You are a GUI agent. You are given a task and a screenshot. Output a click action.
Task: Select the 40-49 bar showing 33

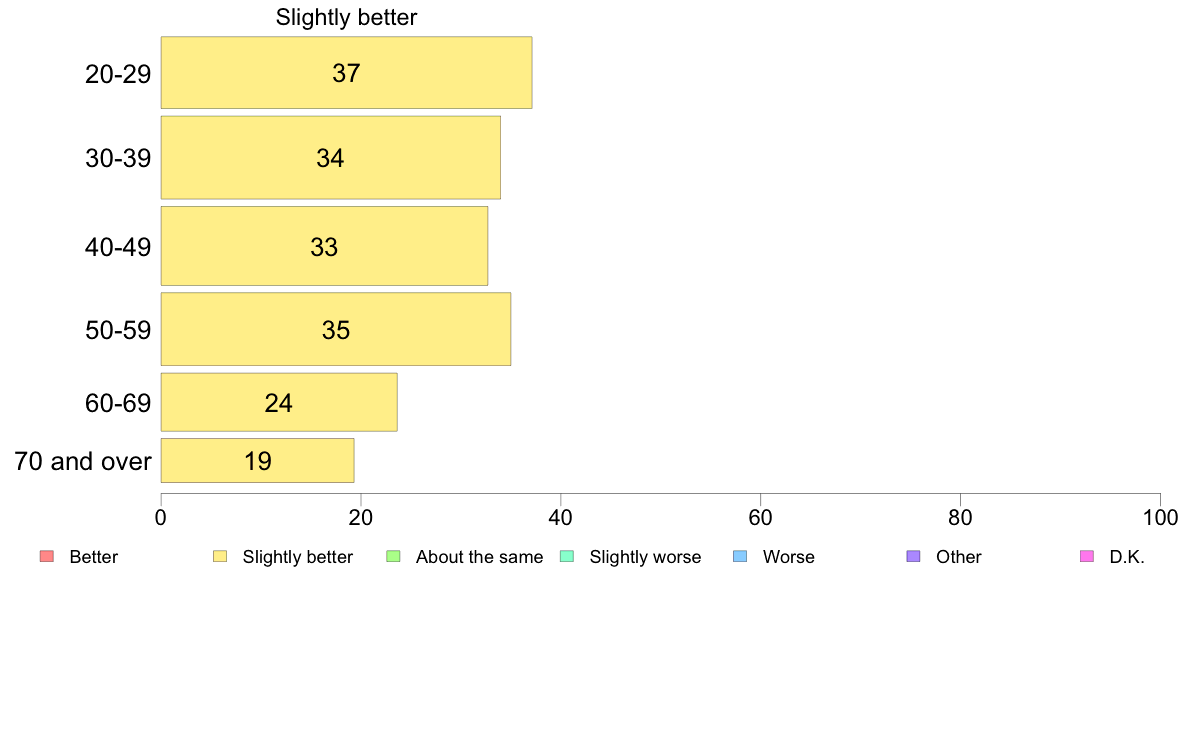pos(324,246)
